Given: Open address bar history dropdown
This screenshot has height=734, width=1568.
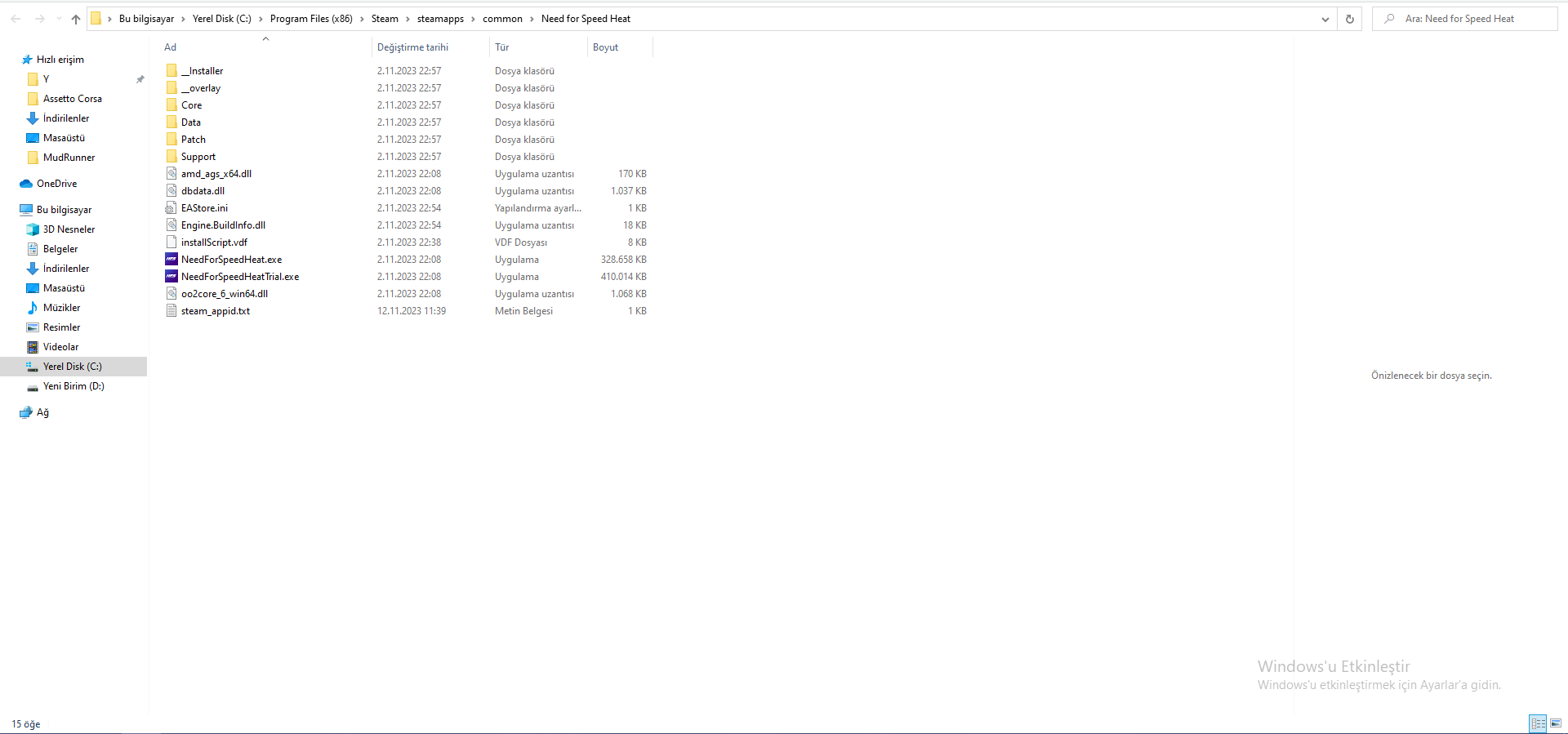Looking at the screenshot, I should [1325, 19].
